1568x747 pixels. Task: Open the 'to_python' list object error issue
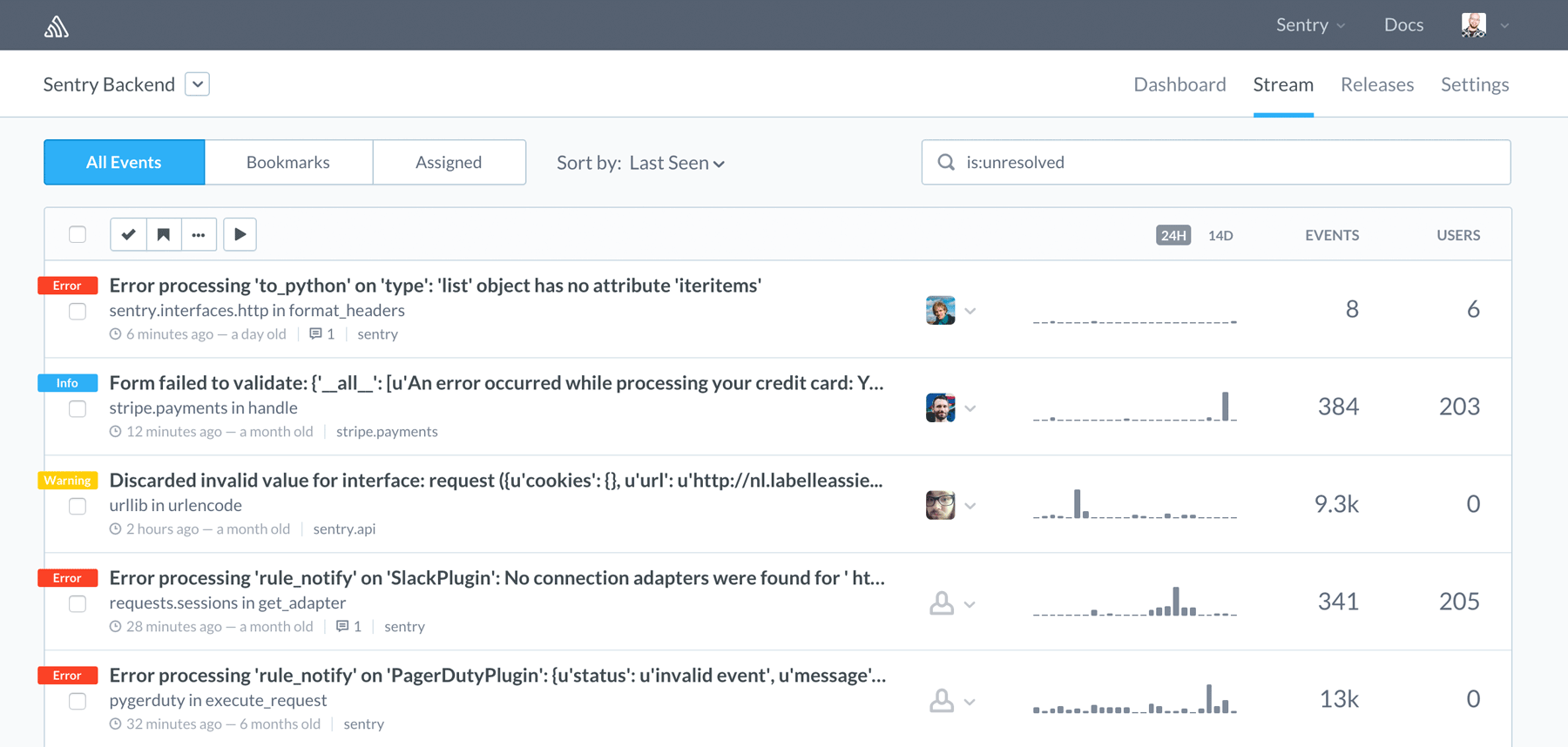(x=436, y=286)
